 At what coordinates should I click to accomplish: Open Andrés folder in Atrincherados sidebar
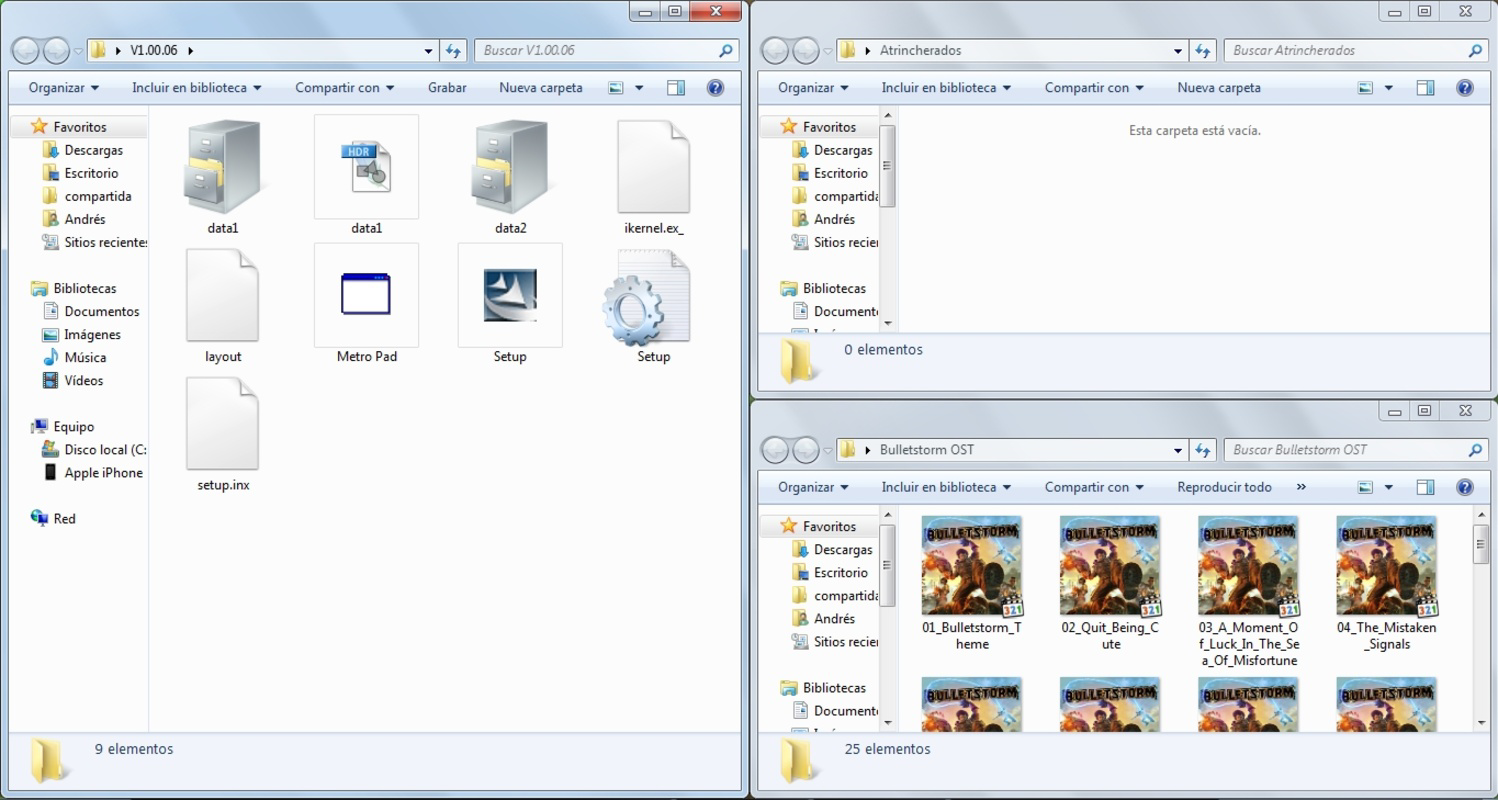coord(835,219)
